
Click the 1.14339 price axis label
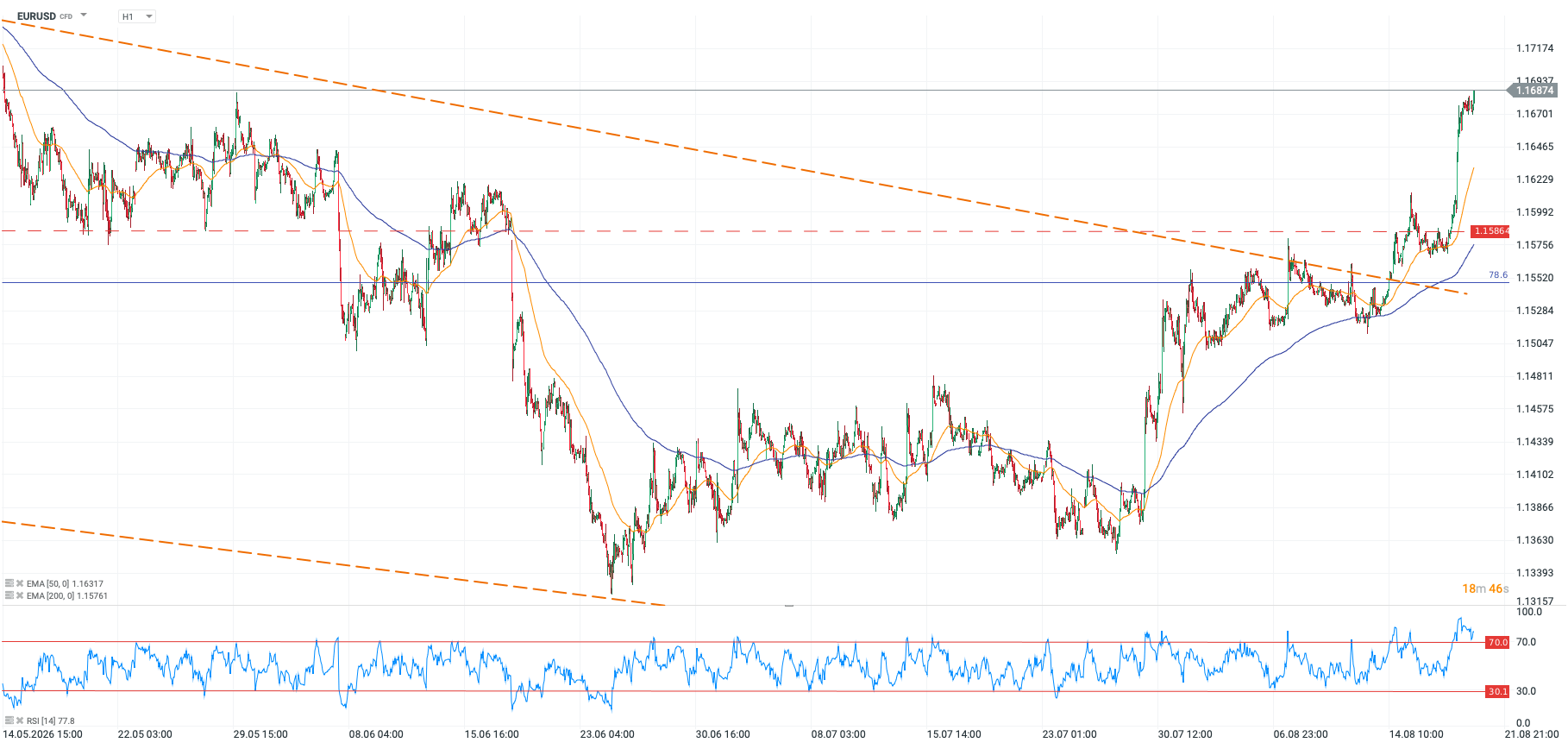pos(1535,442)
